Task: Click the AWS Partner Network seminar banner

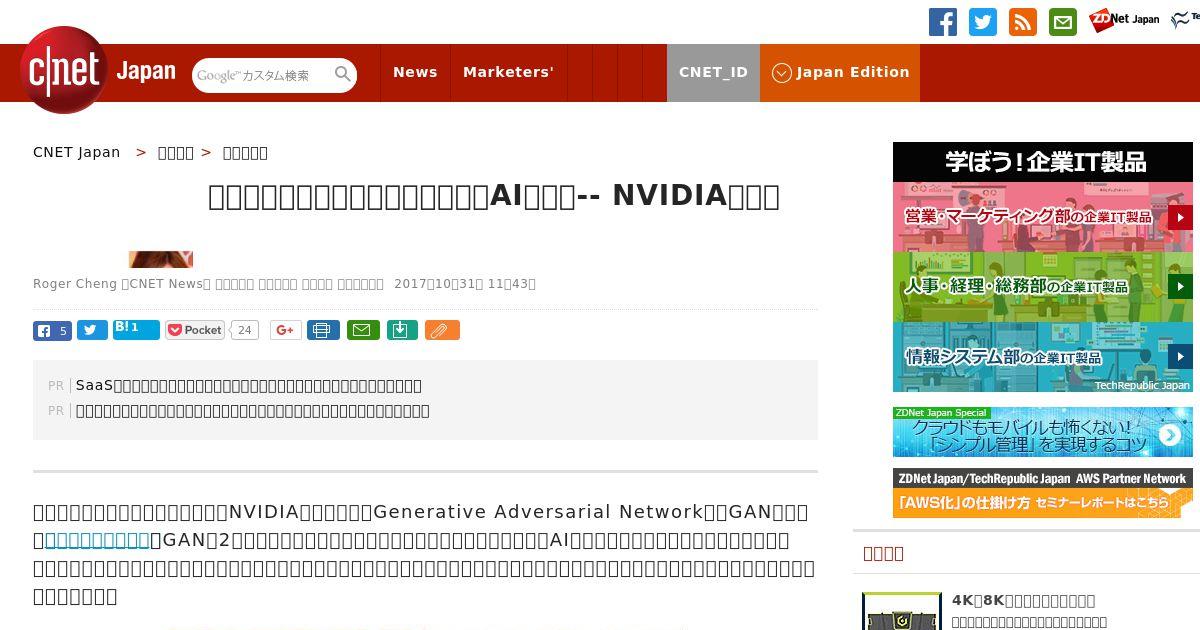Action: coord(1043,493)
